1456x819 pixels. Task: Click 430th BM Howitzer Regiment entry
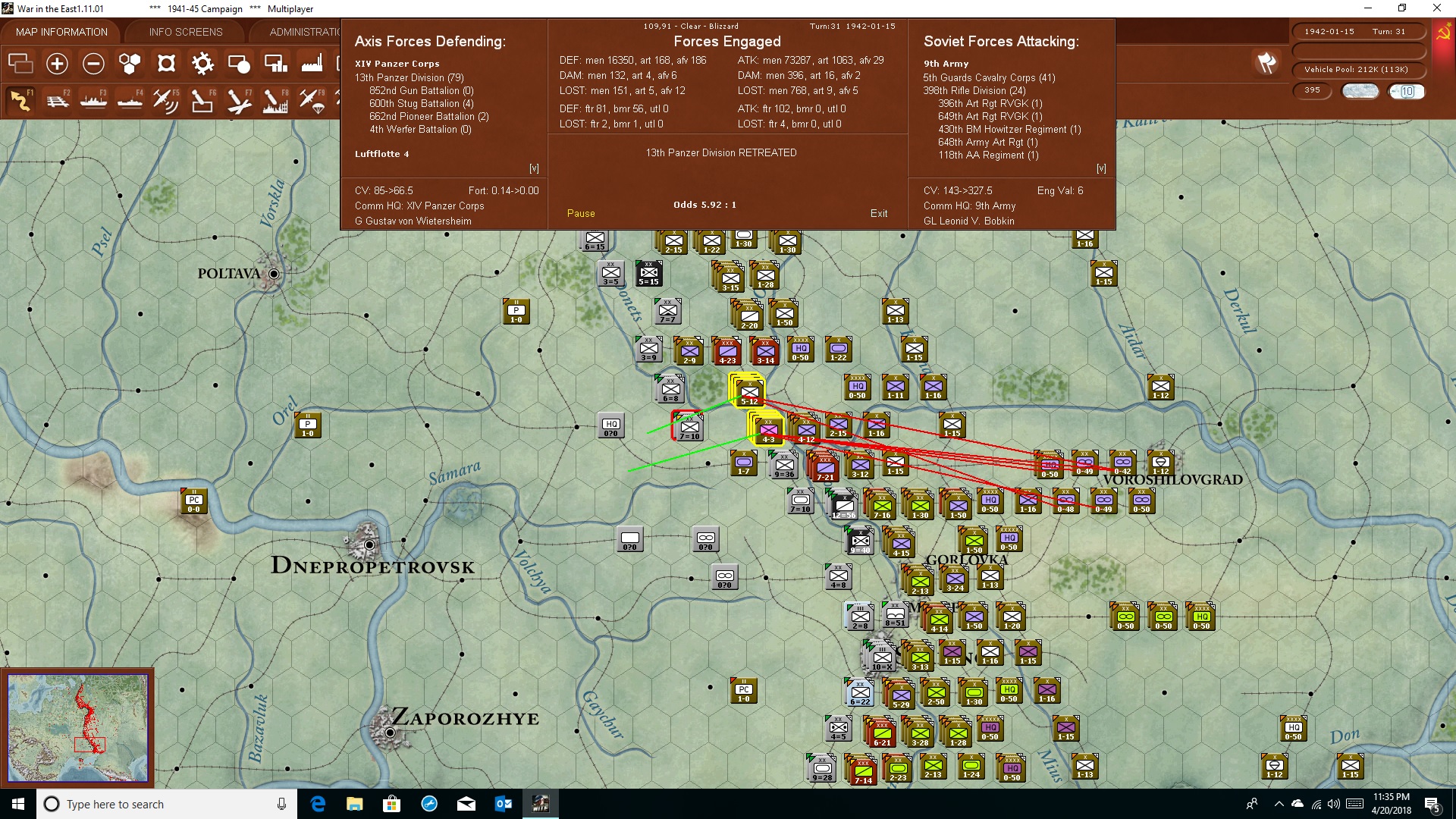click(1009, 129)
